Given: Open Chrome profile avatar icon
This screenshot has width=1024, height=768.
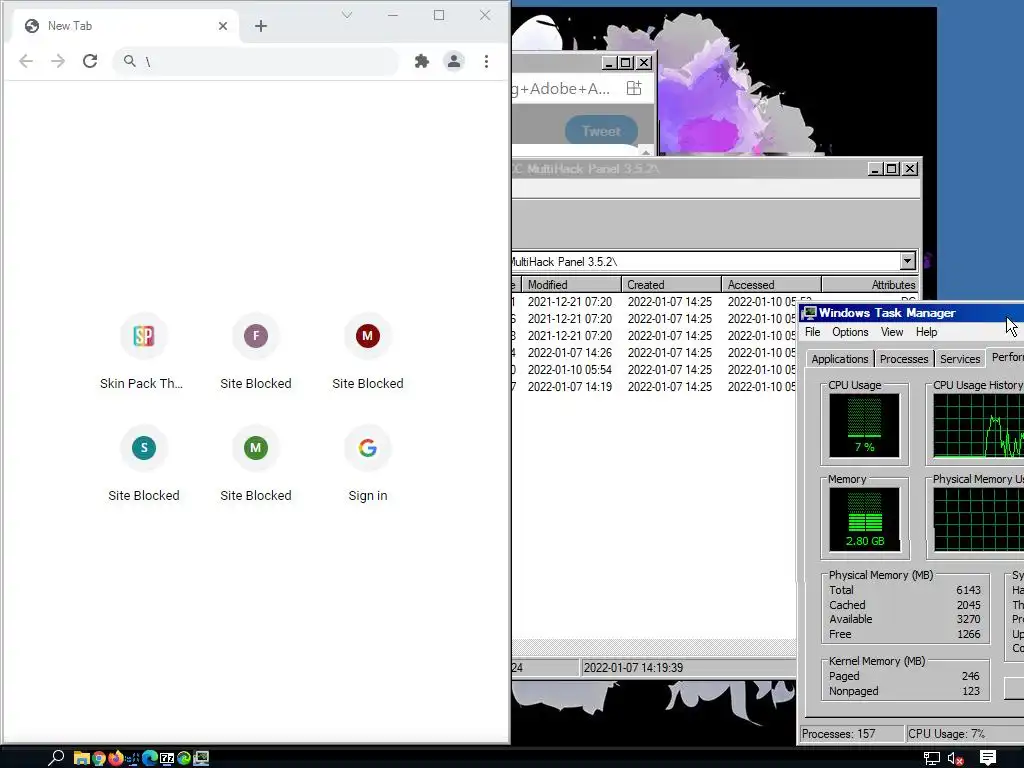Looking at the screenshot, I should pyautogui.click(x=454, y=61).
